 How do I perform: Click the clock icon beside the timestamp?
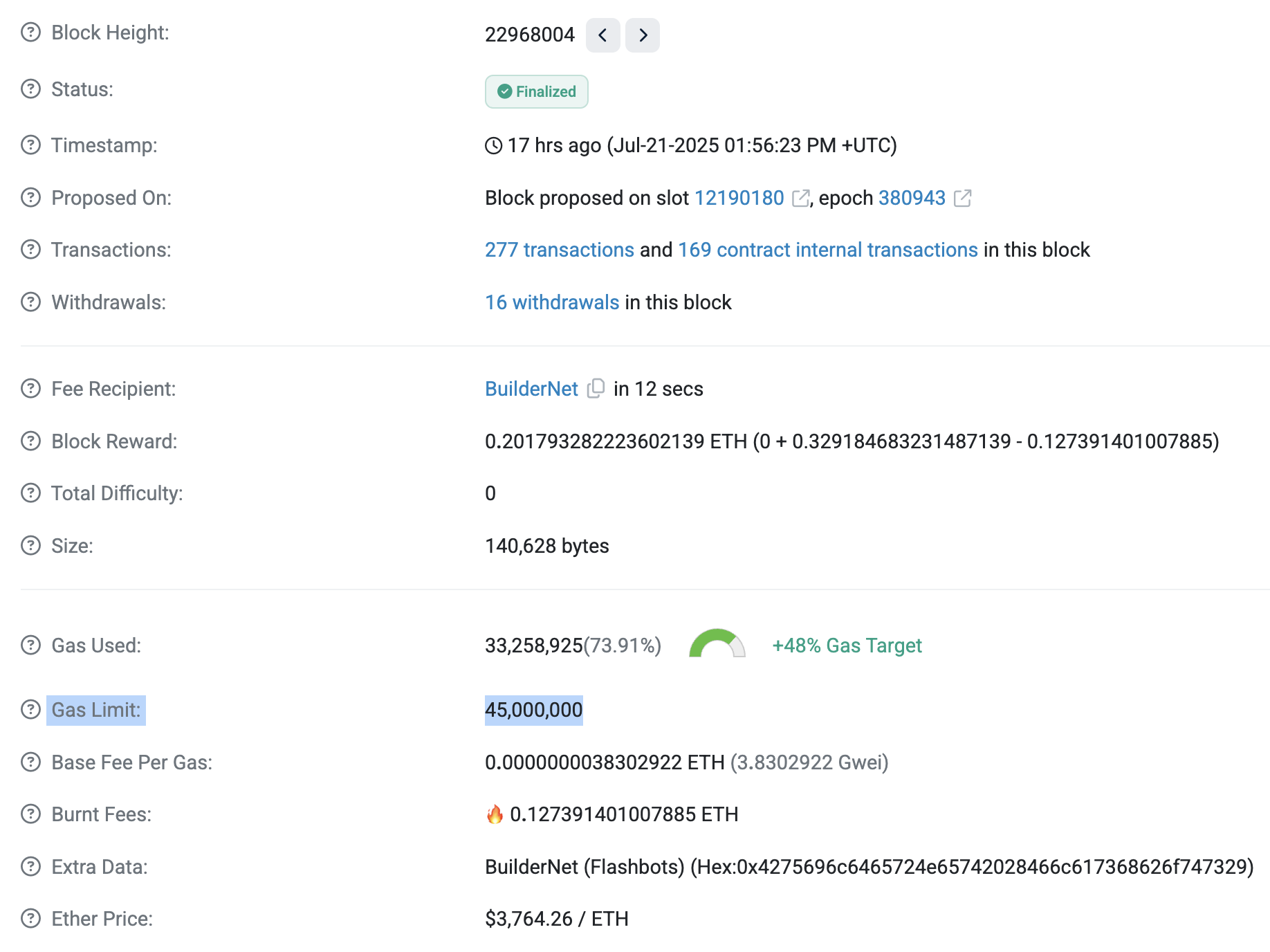494,145
